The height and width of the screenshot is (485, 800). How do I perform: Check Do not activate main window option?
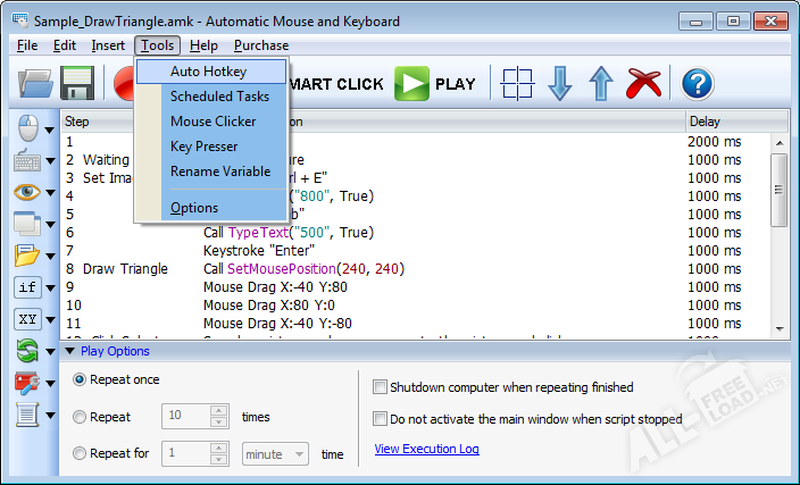(380, 419)
